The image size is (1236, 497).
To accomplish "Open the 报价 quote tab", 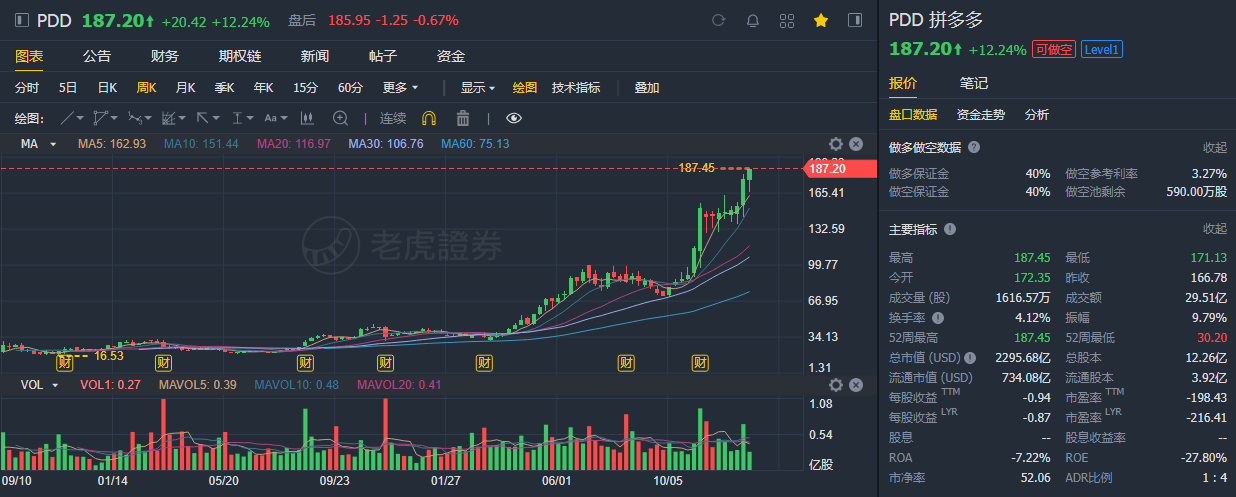I will (903, 82).
